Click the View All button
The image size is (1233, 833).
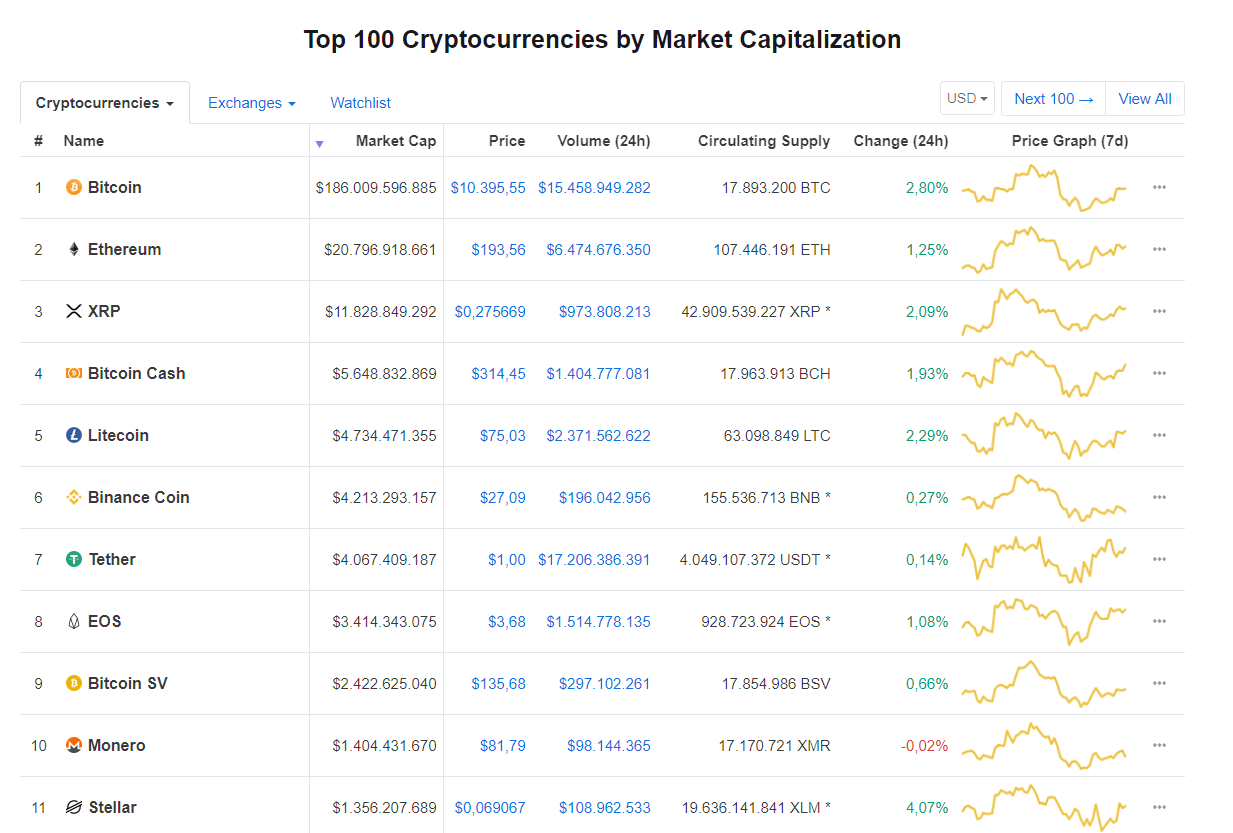pyautogui.click(x=1145, y=98)
